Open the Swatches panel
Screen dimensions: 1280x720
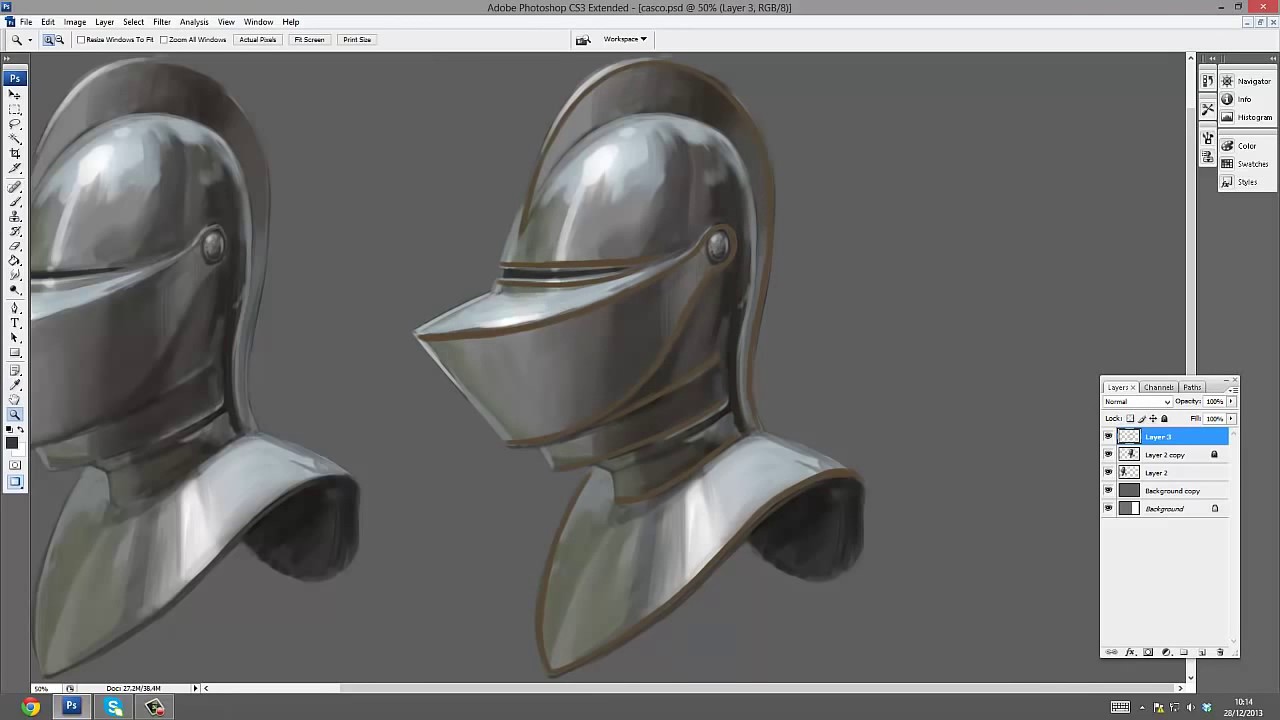[x=1246, y=164]
